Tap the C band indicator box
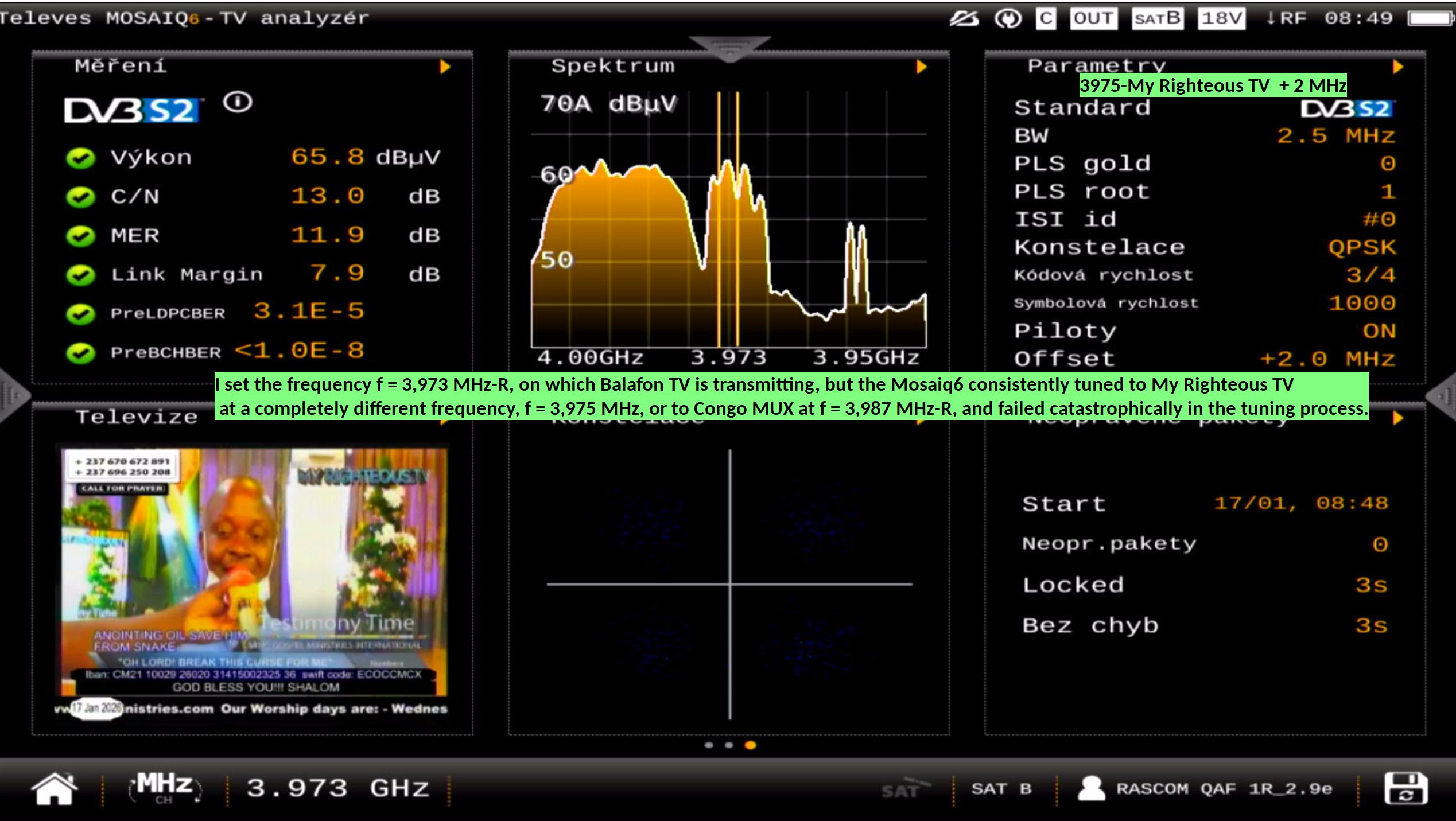The image size is (1456, 821). pyautogui.click(x=1046, y=19)
